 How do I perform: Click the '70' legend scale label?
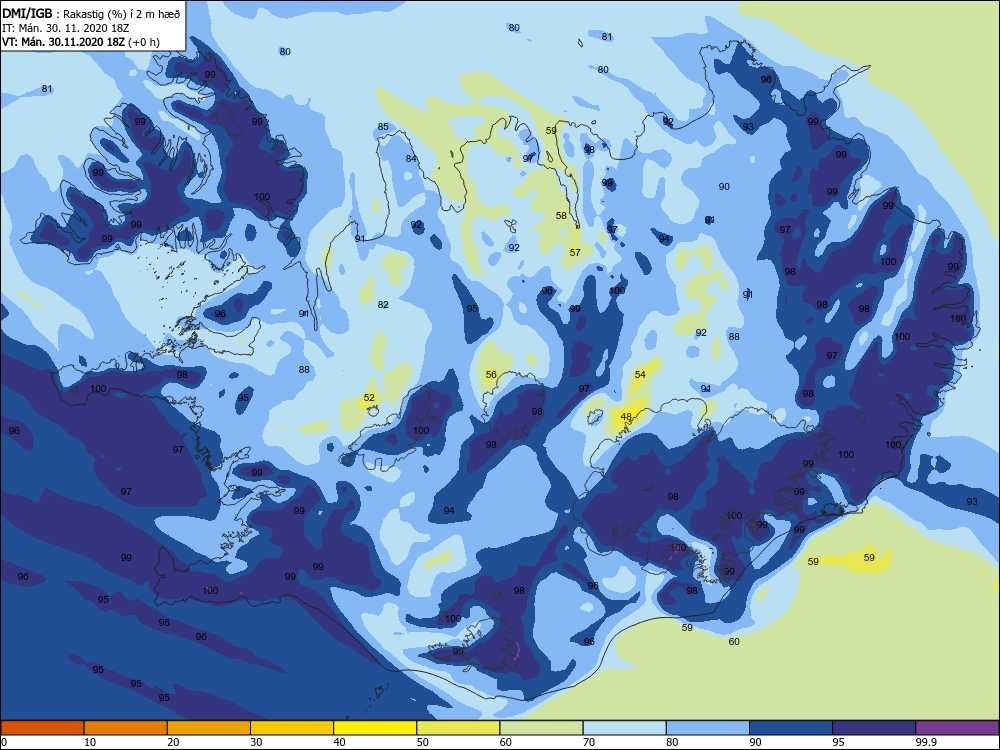(589, 742)
